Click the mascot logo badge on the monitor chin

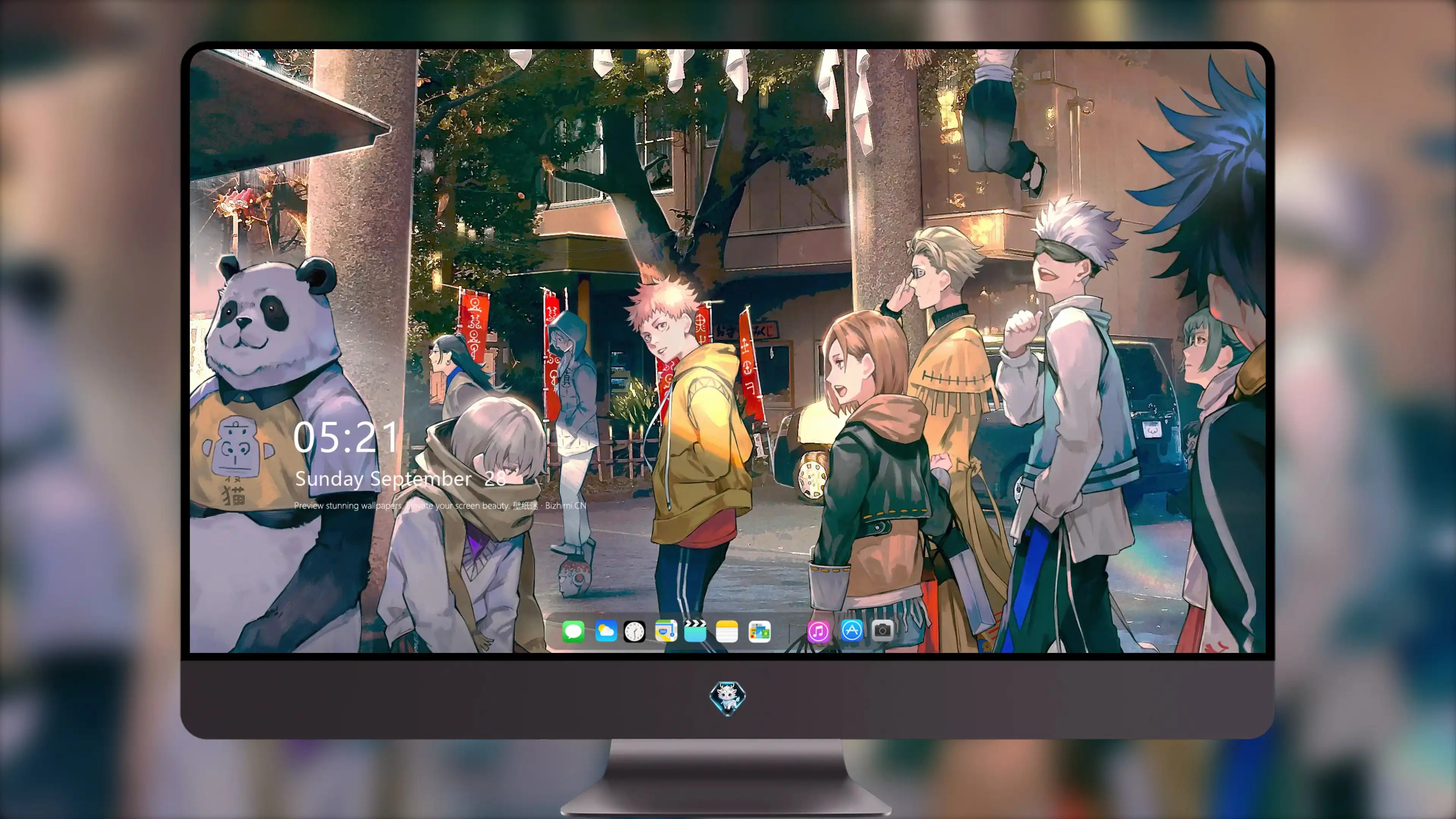728,698
